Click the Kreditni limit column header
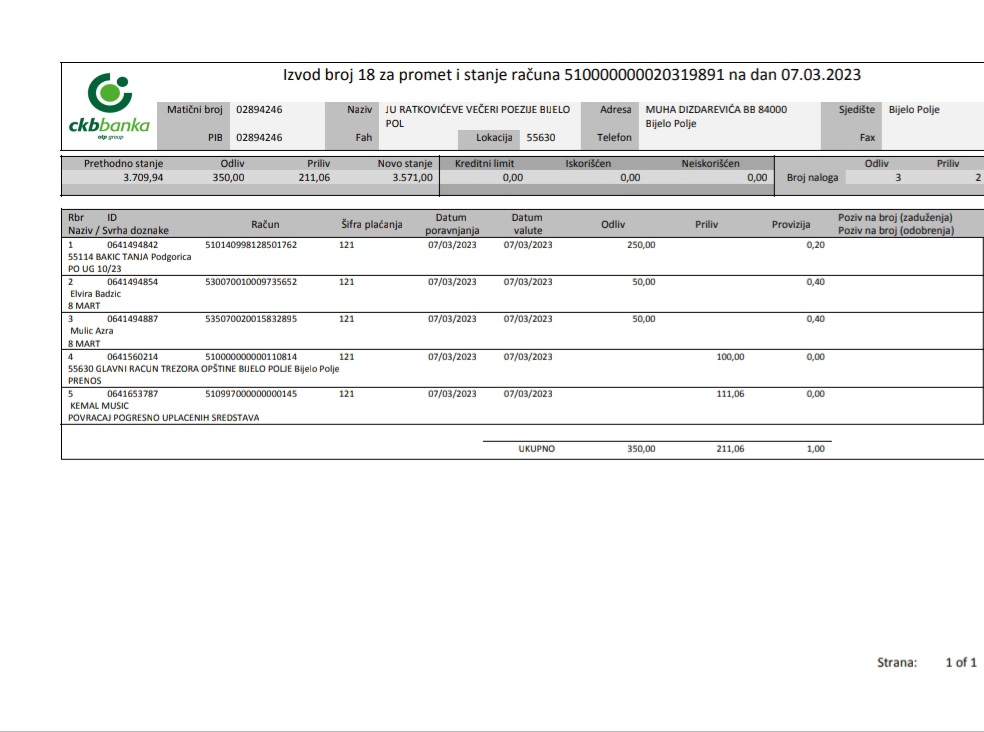Viewport: 984px width, 732px height. click(x=485, y=163)
